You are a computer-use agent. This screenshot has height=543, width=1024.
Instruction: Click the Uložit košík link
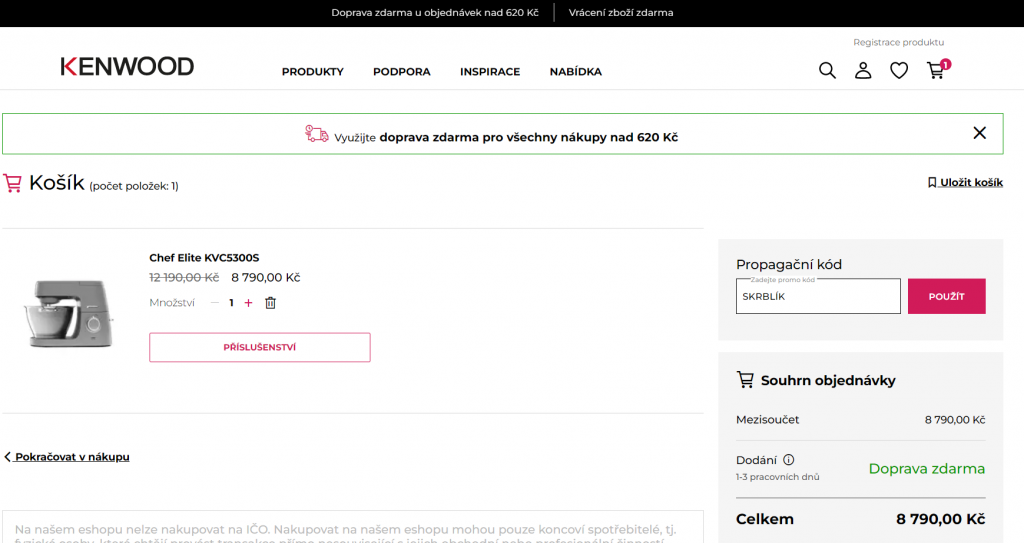pos(965,182)
